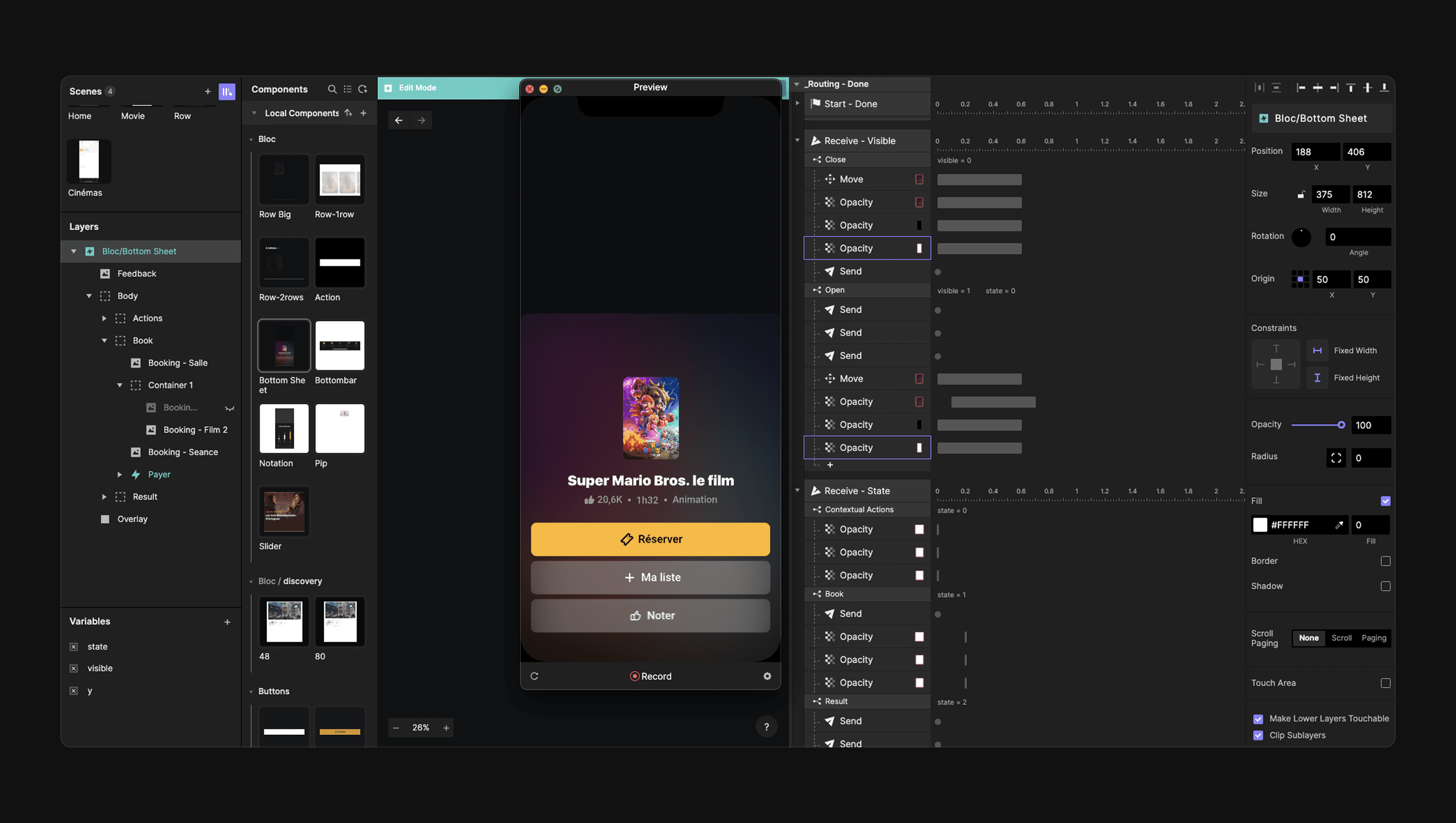This screenshot has height=823, width=1456.
Task: Select Paging in Scroll Paging options
Action: click(x=1373, y=638)
